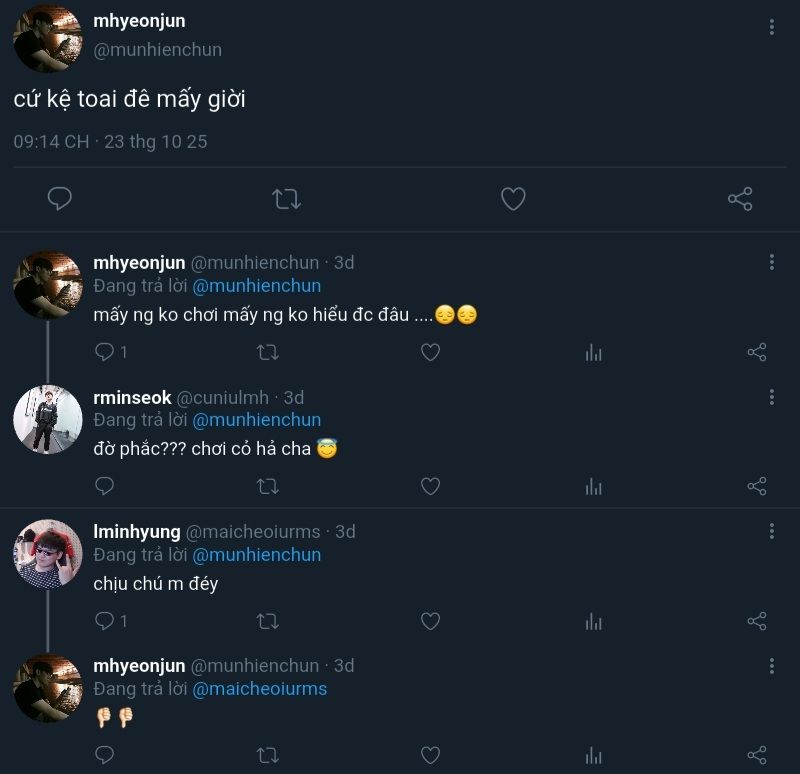Image resolution: width=800 pixels, height=774 pixels.
Task: Open more options menu for main tweet
Action: pyautogui.click(x=771, y=27)
